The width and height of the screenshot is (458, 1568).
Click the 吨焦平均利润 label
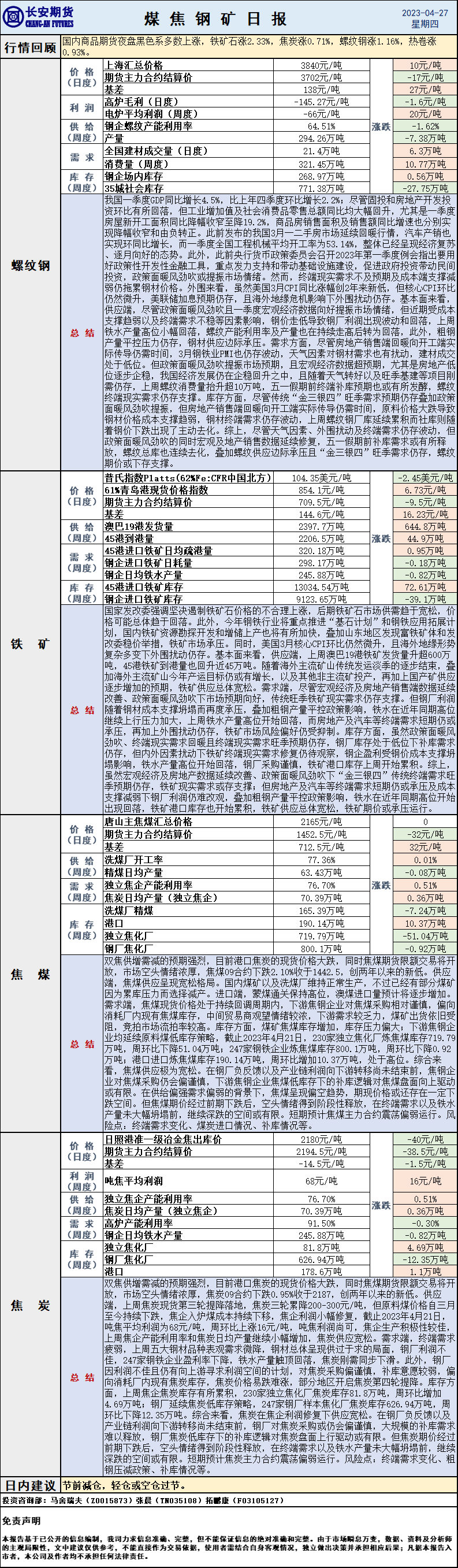(134, 1181)
